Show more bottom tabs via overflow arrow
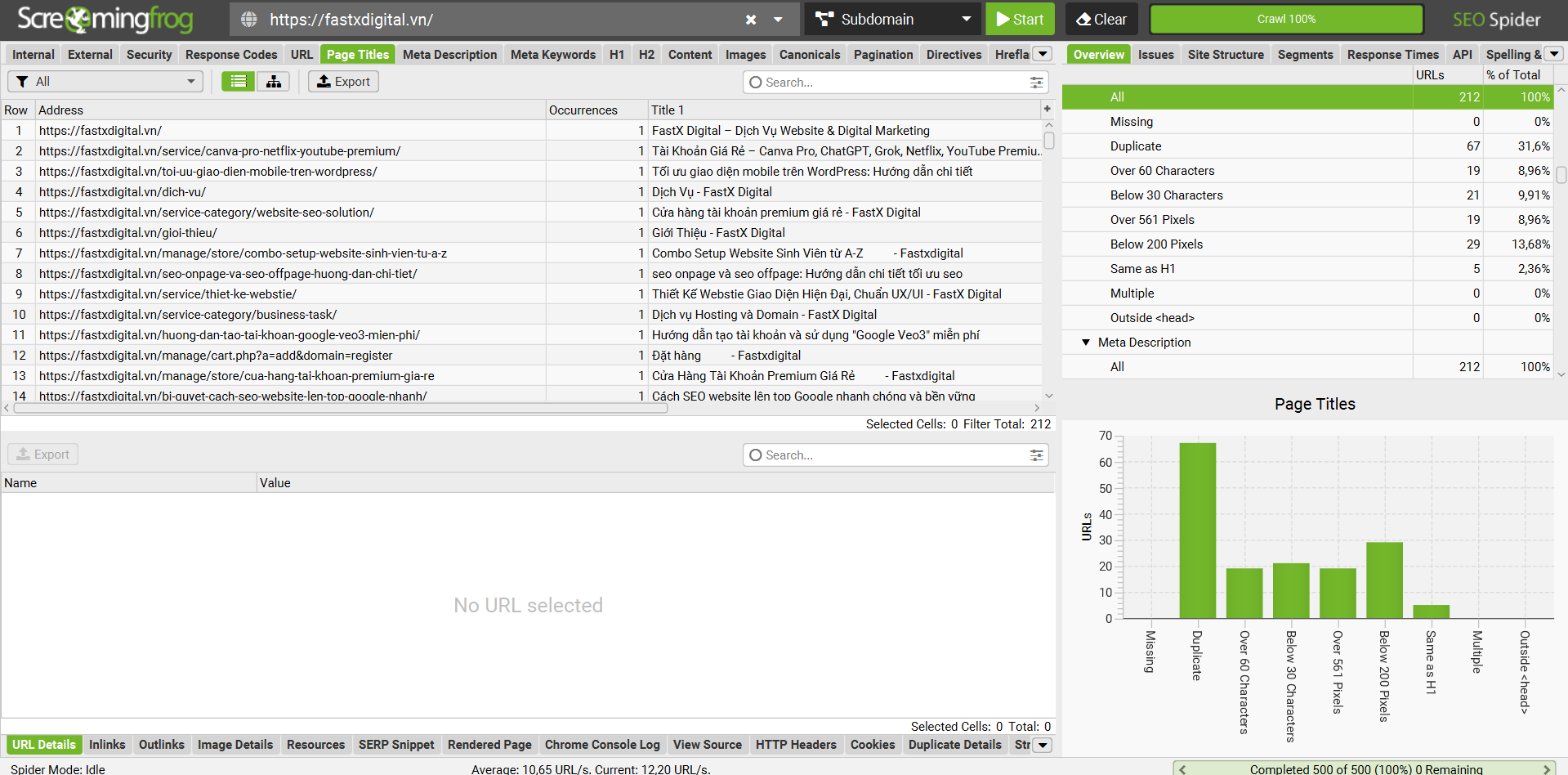 (x=1043, y=745)
